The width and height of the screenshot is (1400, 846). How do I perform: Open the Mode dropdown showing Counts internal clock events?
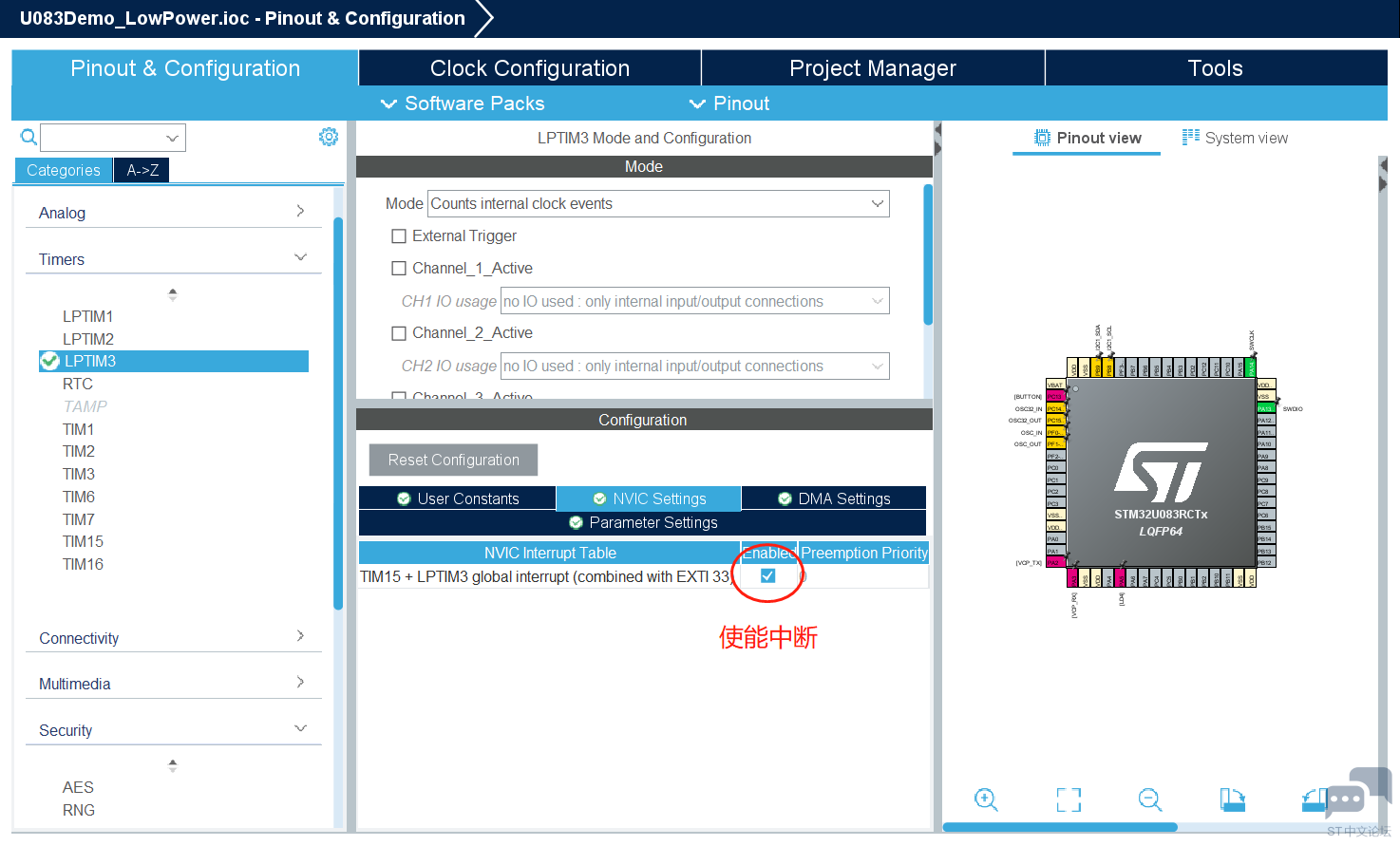point(658,203)
